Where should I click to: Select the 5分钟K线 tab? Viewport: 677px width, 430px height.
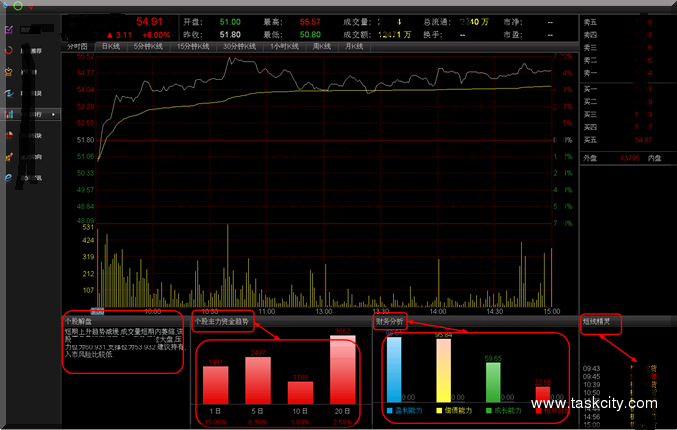click(x=149, y=46)
